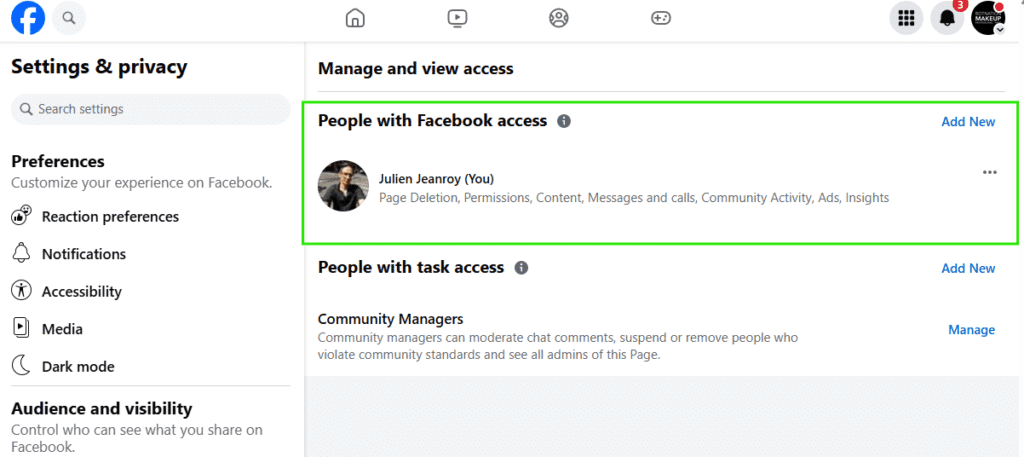
Task: Open the Gaming controller icon
Action: tap(661, 18)
